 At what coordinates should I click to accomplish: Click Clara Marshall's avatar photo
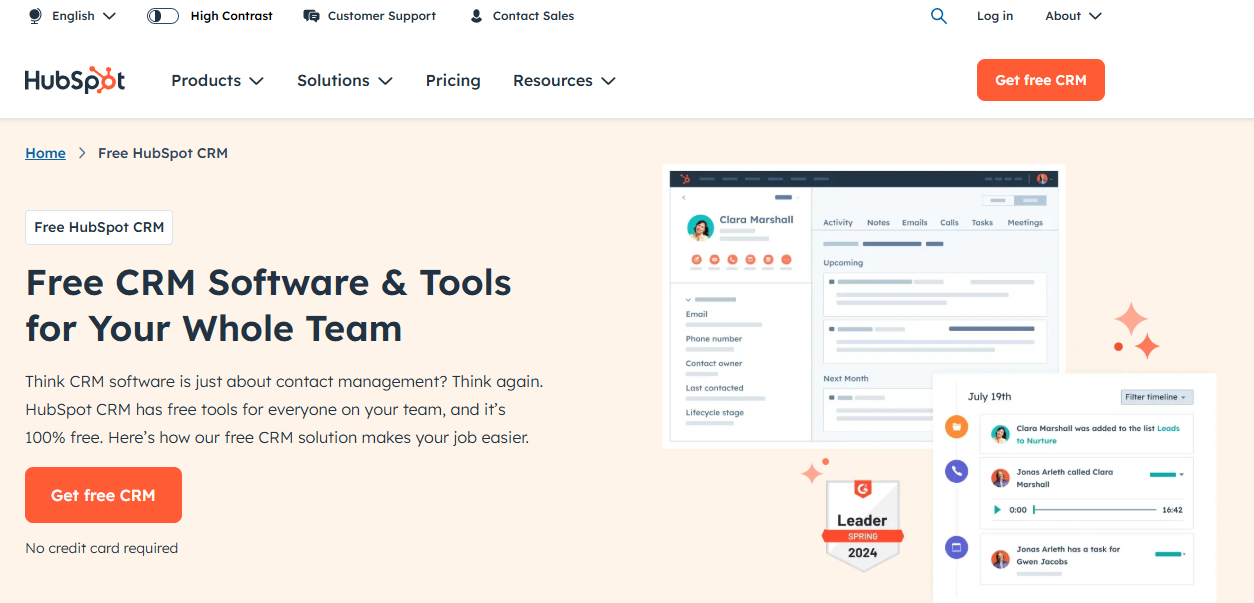[x=700, y=227]
